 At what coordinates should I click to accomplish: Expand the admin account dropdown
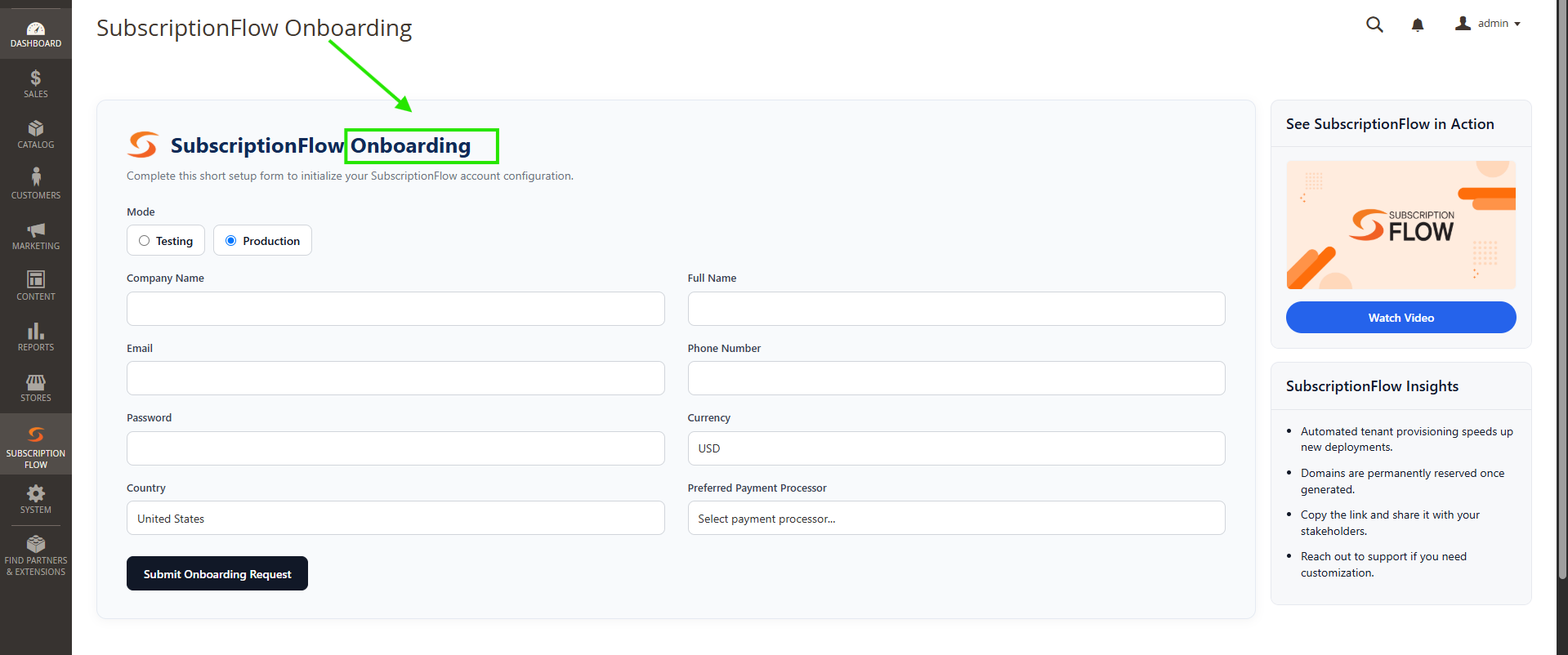[x=1488, y=24]
